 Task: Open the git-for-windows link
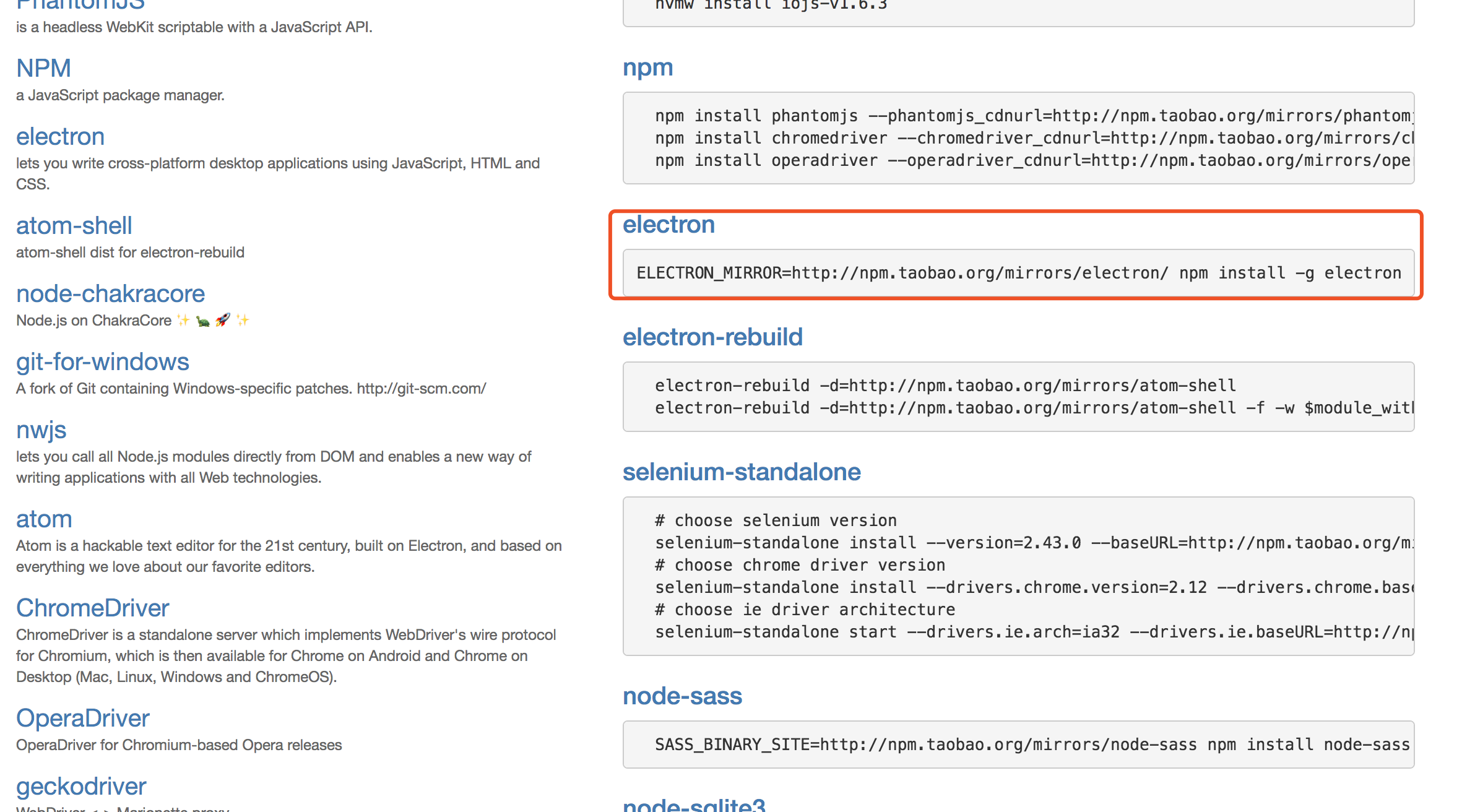tap(103, 361)
